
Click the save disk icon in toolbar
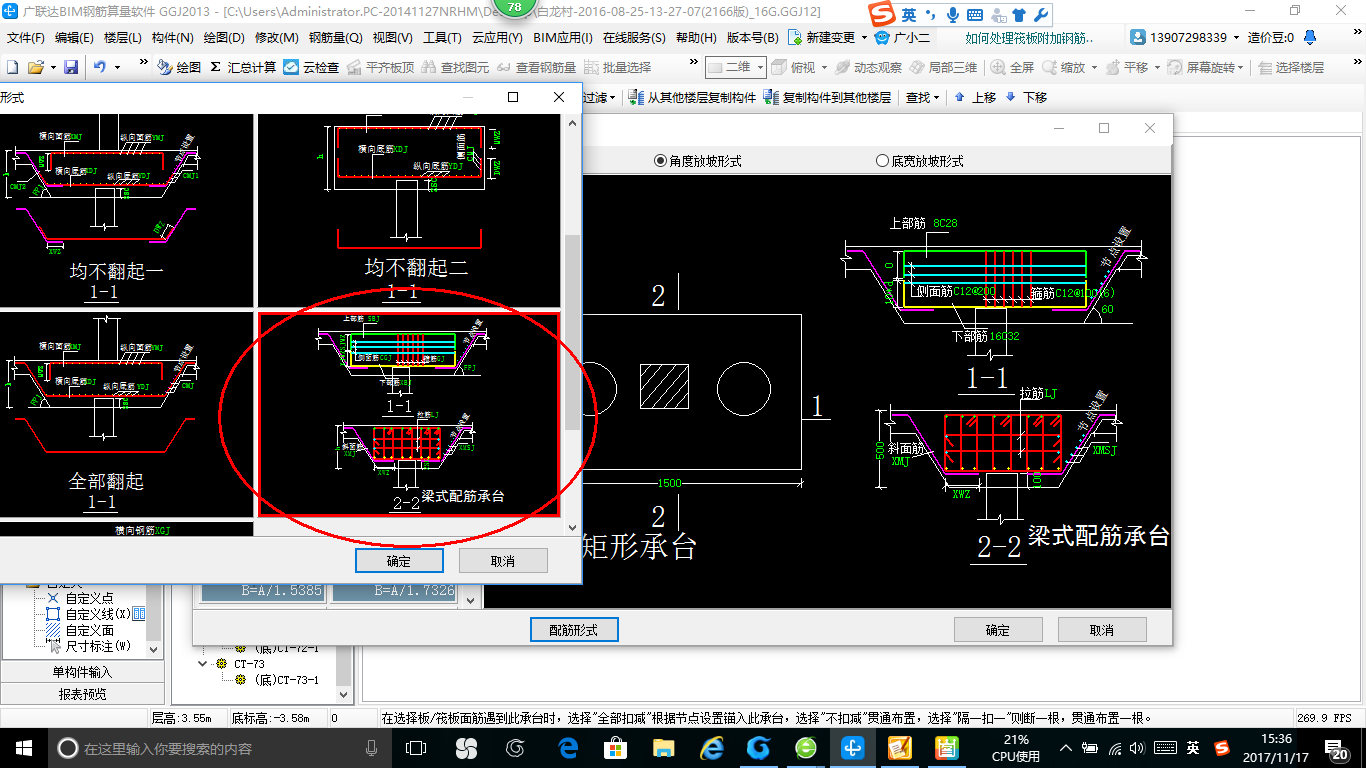(x=71, y=67)
